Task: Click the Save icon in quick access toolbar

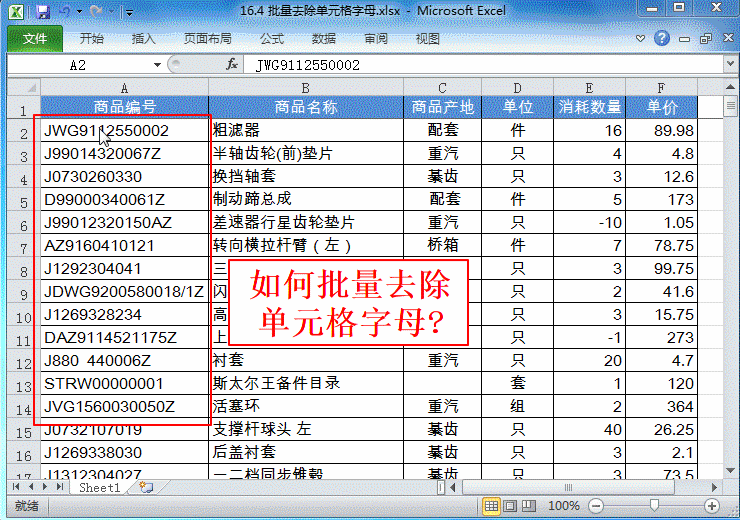Action: point(42,12)
